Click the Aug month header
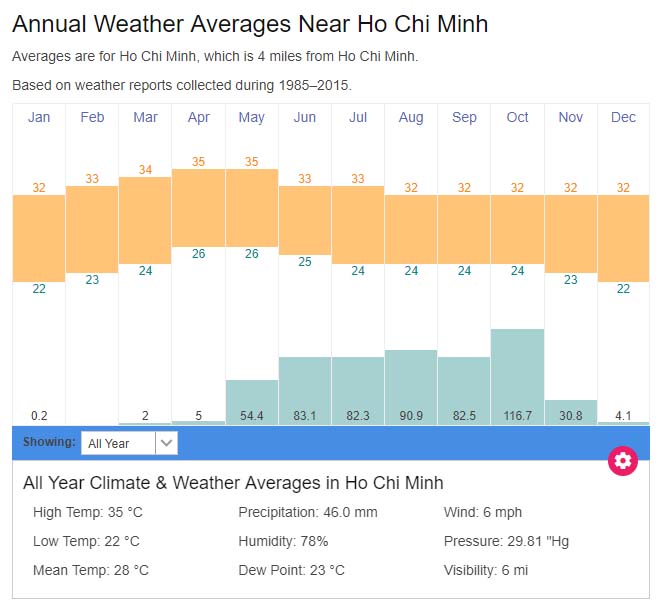The image size is (661, 606). tap(411, 117)
